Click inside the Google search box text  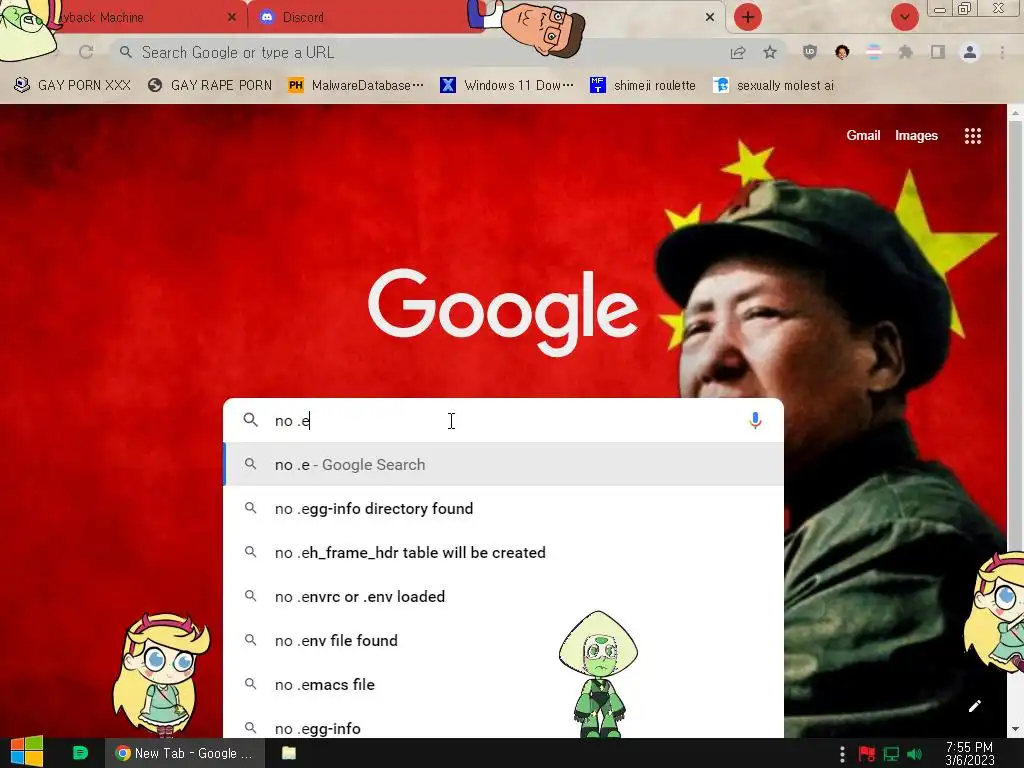(503, 421)
